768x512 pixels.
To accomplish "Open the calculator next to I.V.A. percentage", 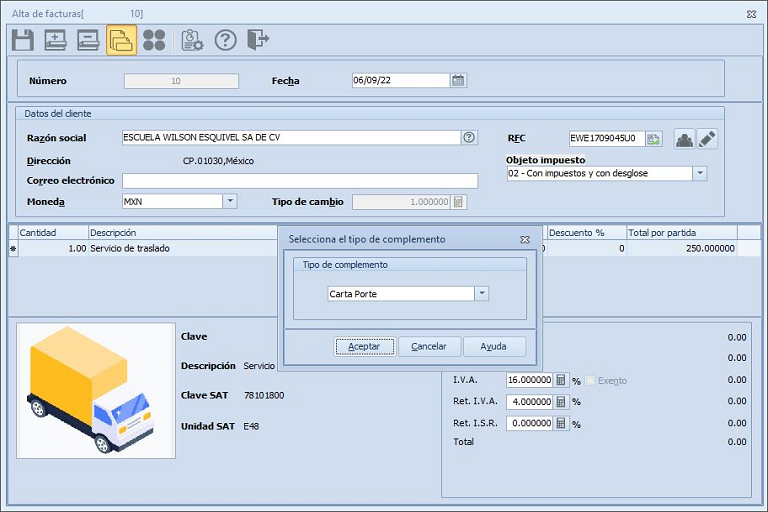I will (561, 380).
